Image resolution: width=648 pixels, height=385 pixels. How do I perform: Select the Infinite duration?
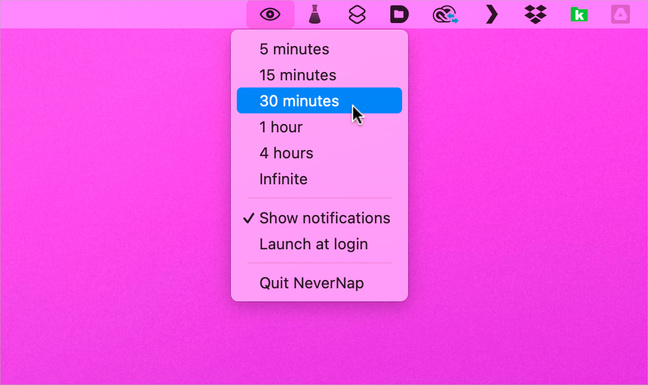[x=319, y=179]
